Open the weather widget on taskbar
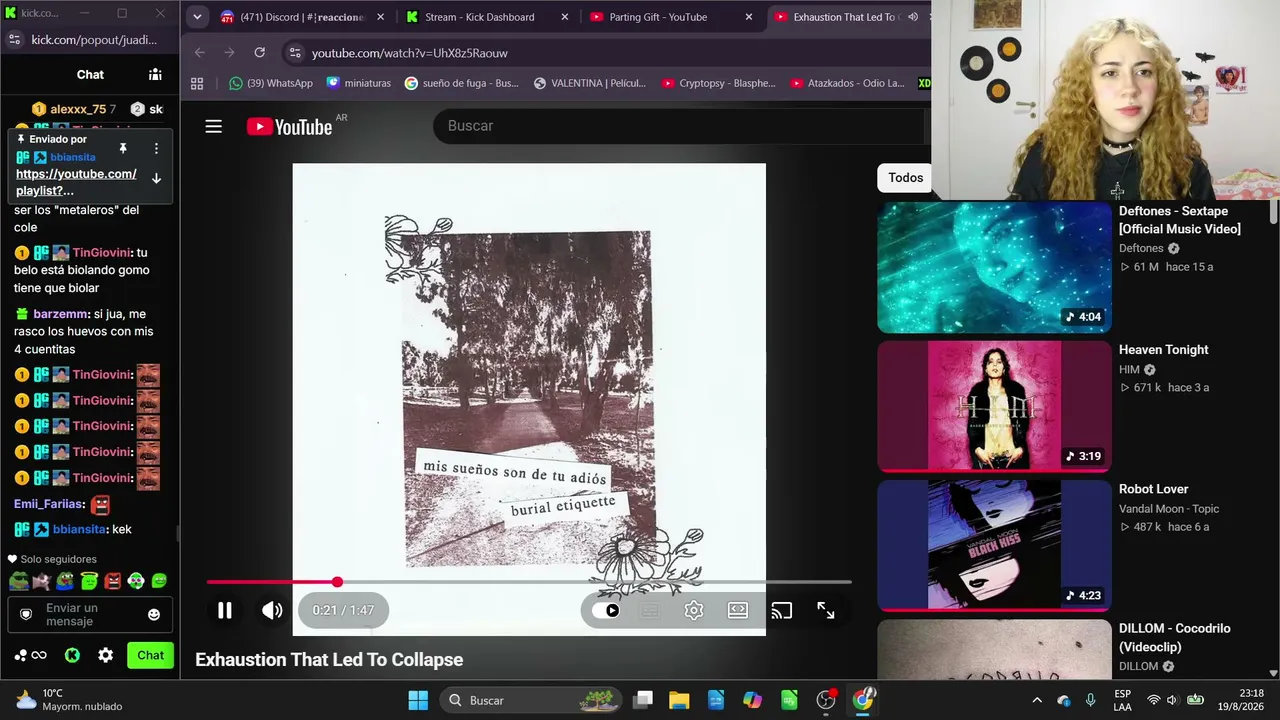The width and height of the screenshot is (1280, 720). [68, 700]
